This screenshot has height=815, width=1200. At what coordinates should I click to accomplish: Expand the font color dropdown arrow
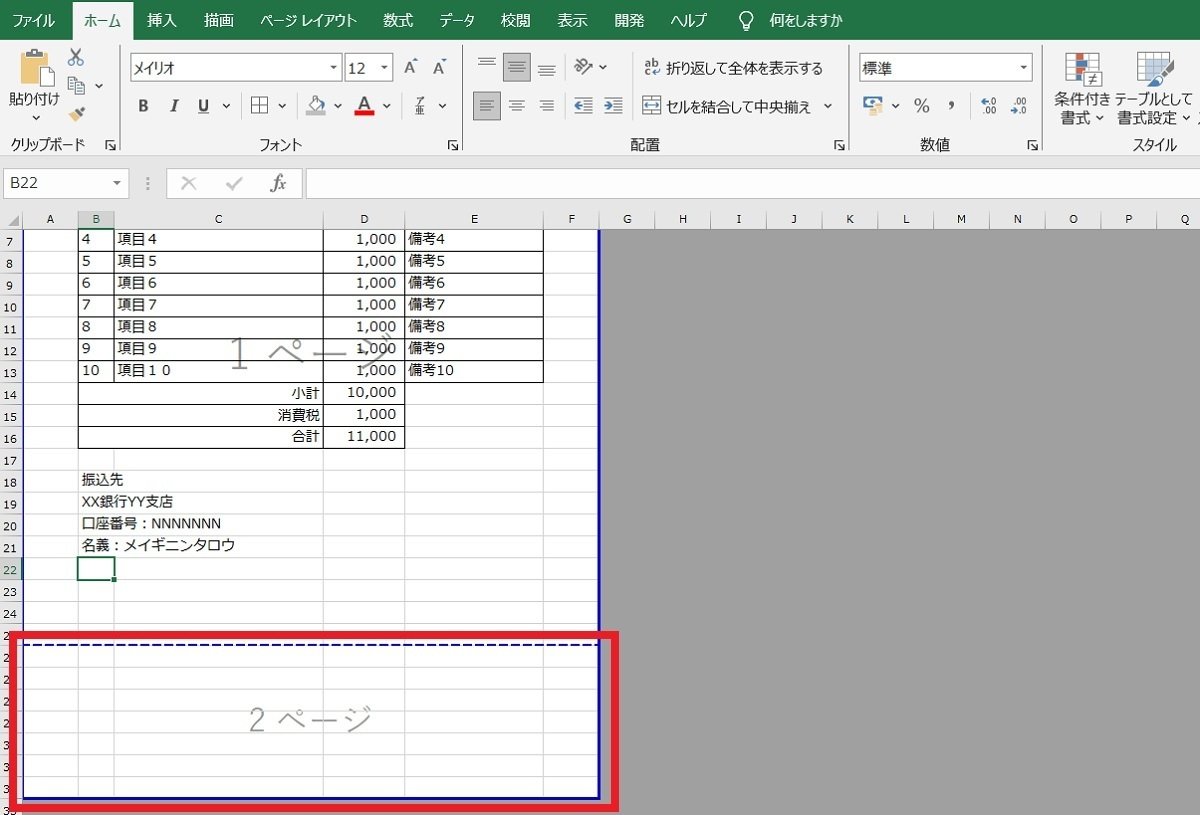coord(385,105)
